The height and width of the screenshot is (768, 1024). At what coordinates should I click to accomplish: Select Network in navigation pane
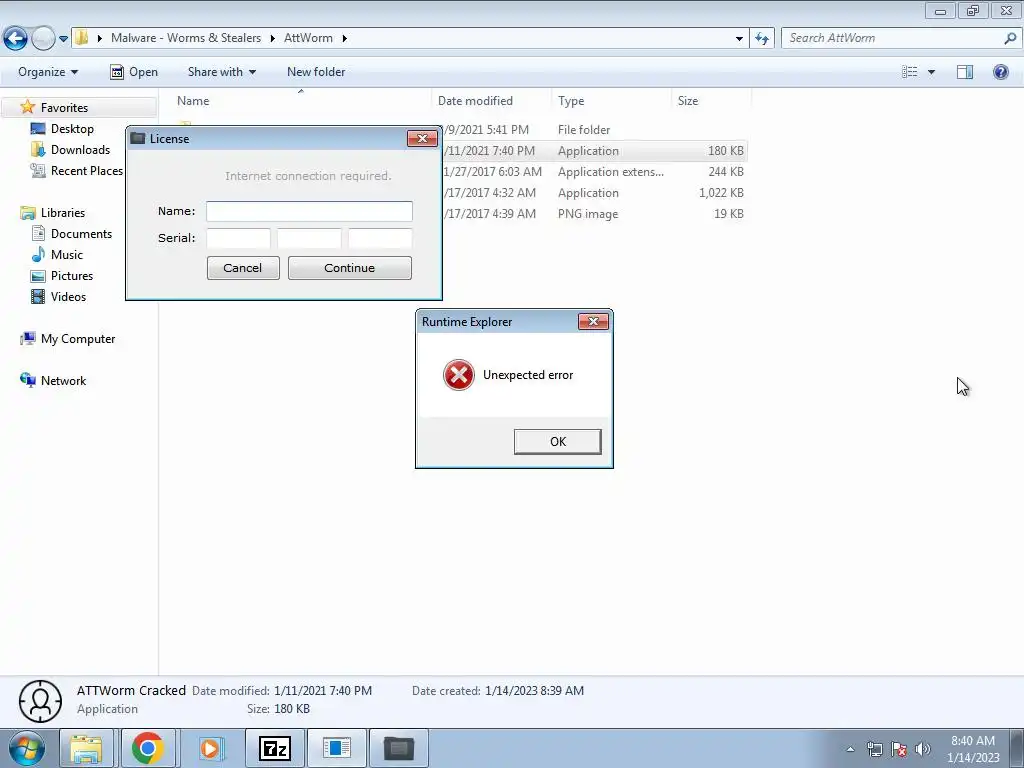pos(63,381)
